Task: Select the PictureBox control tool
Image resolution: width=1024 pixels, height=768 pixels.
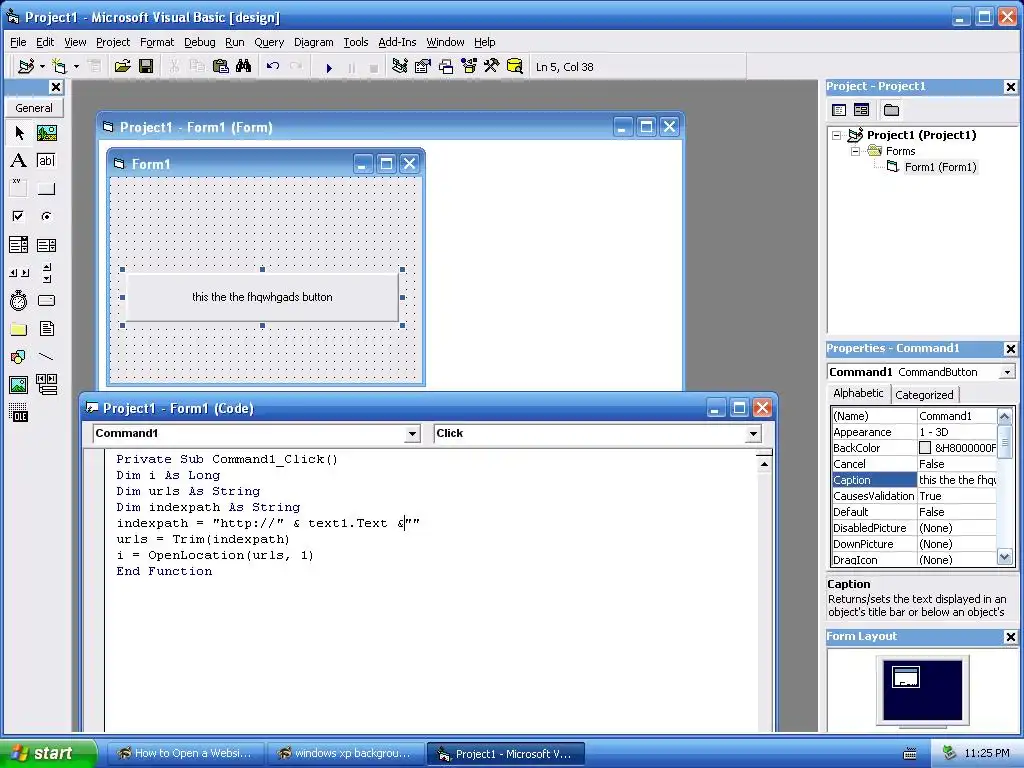Action: tap(46, 133)
